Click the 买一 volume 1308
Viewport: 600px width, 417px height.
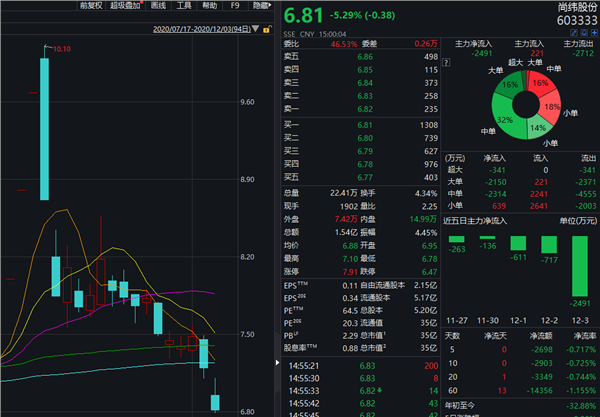tap(429, 125)
